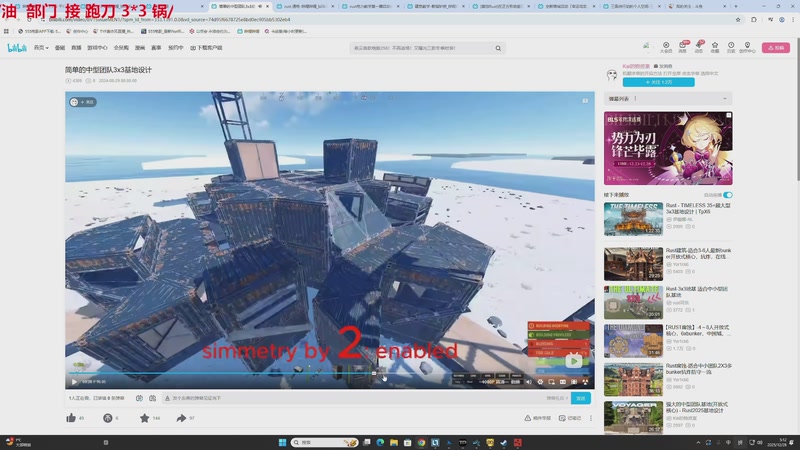The width and height of the screenshot is (800, 450).
Task: Open Windows Start menu
Action: [282, 442]
